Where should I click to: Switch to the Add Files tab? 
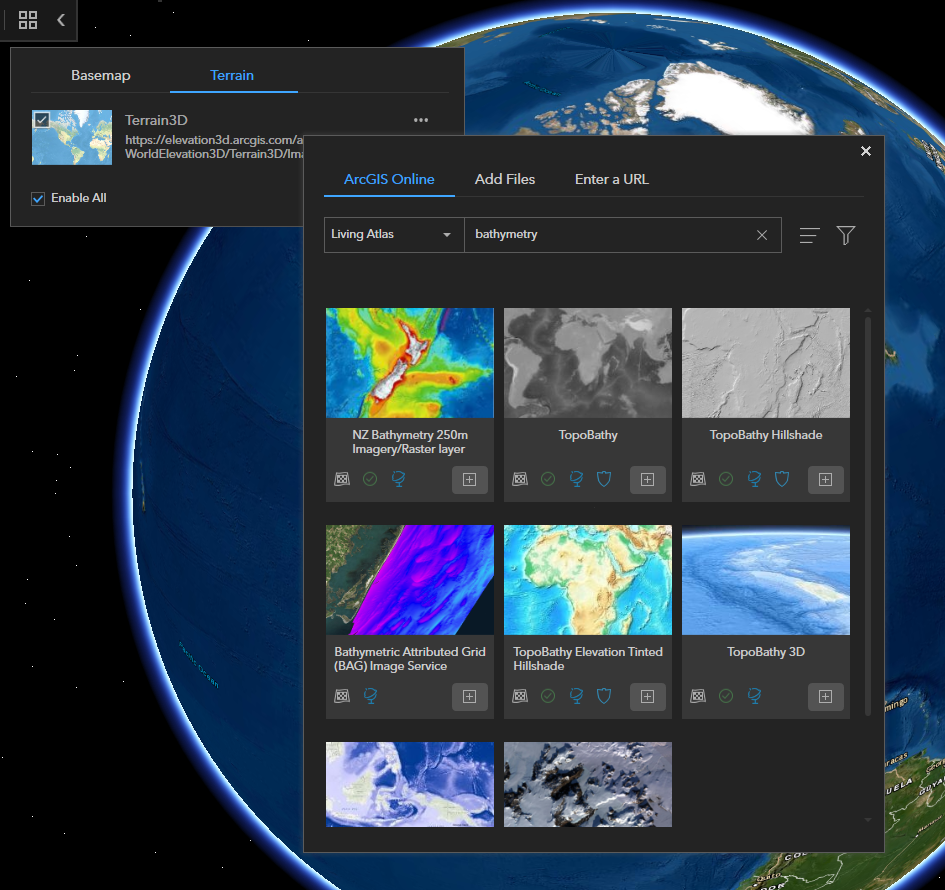pos(505,179)
